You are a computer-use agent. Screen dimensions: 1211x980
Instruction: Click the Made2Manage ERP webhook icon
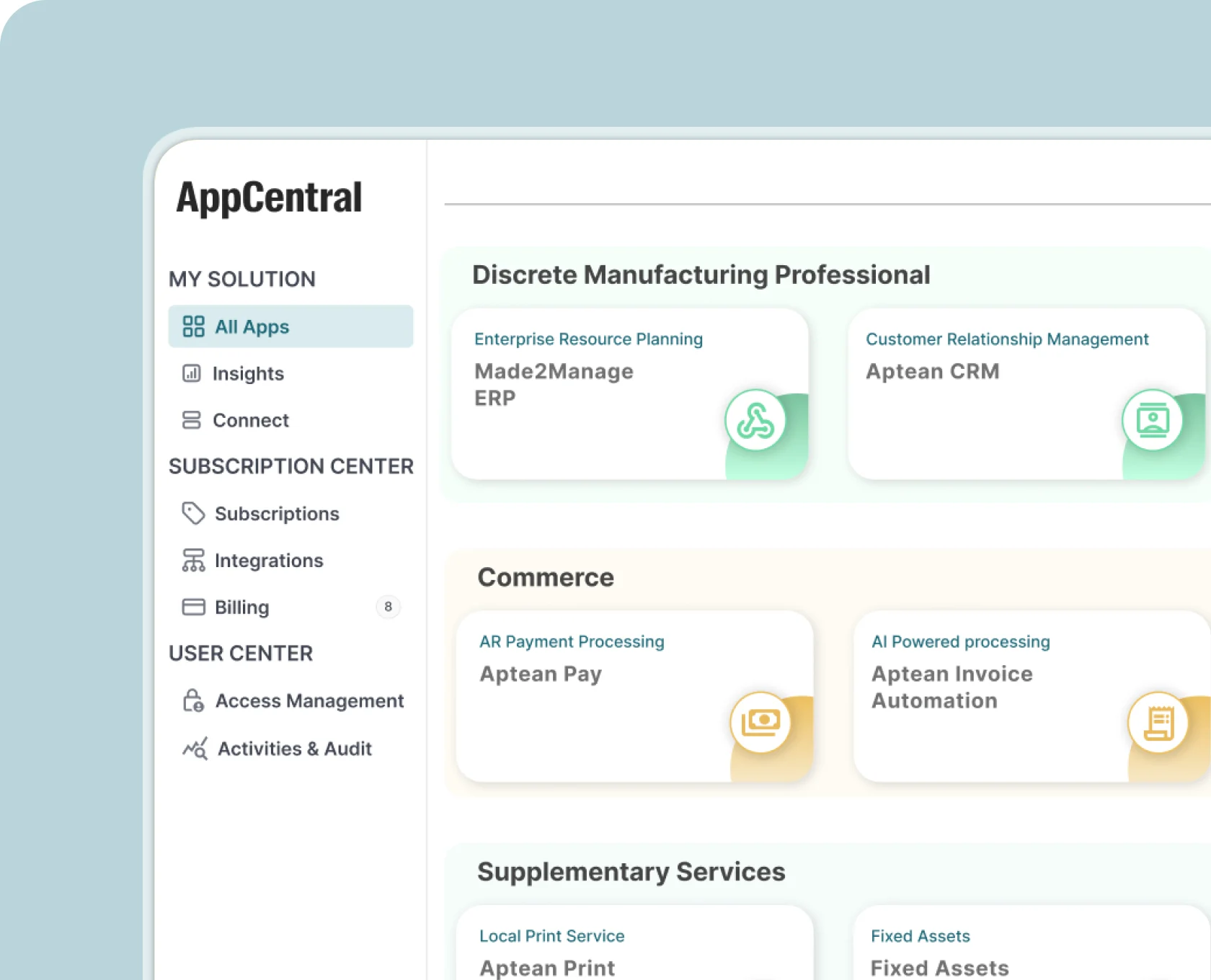[755, 421]
